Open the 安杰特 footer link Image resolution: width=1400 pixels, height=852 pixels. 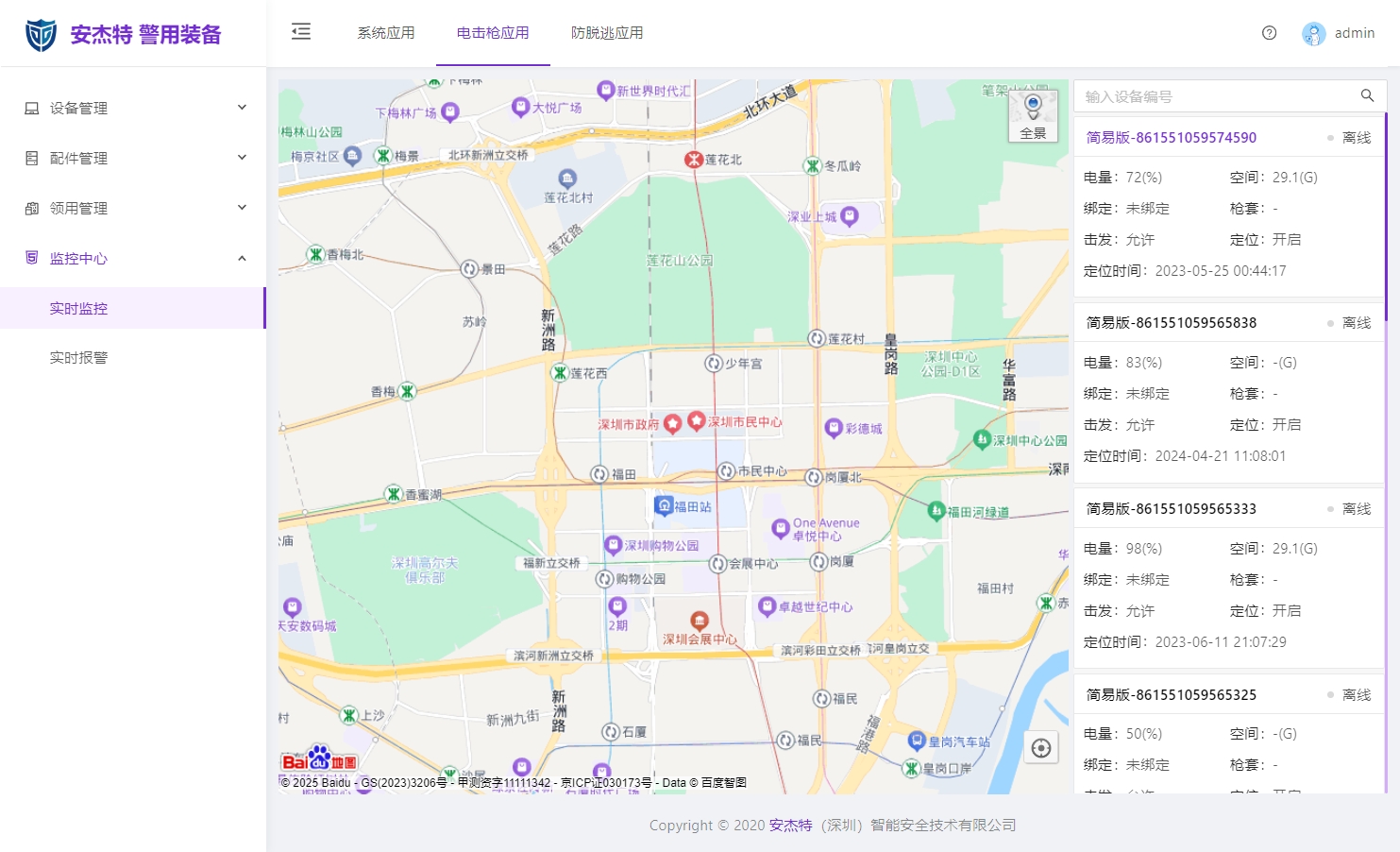[790, 825]
